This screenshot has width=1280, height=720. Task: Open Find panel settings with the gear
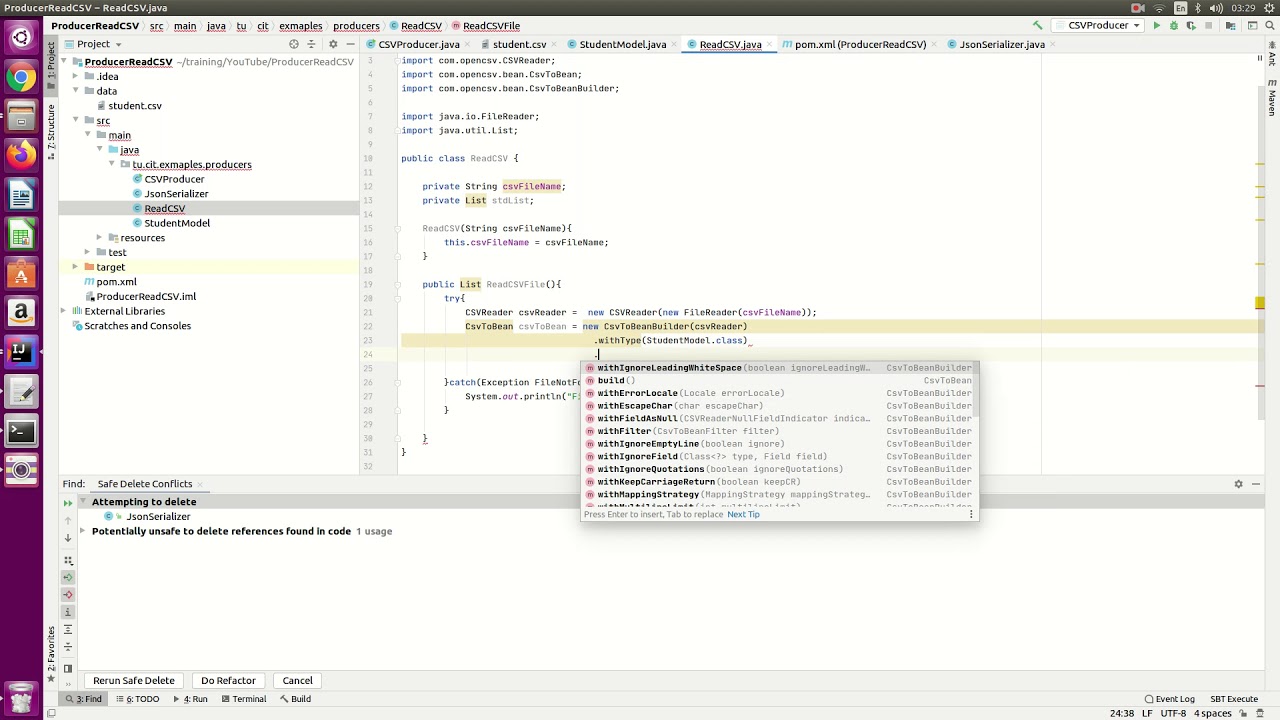point(1238,484)
